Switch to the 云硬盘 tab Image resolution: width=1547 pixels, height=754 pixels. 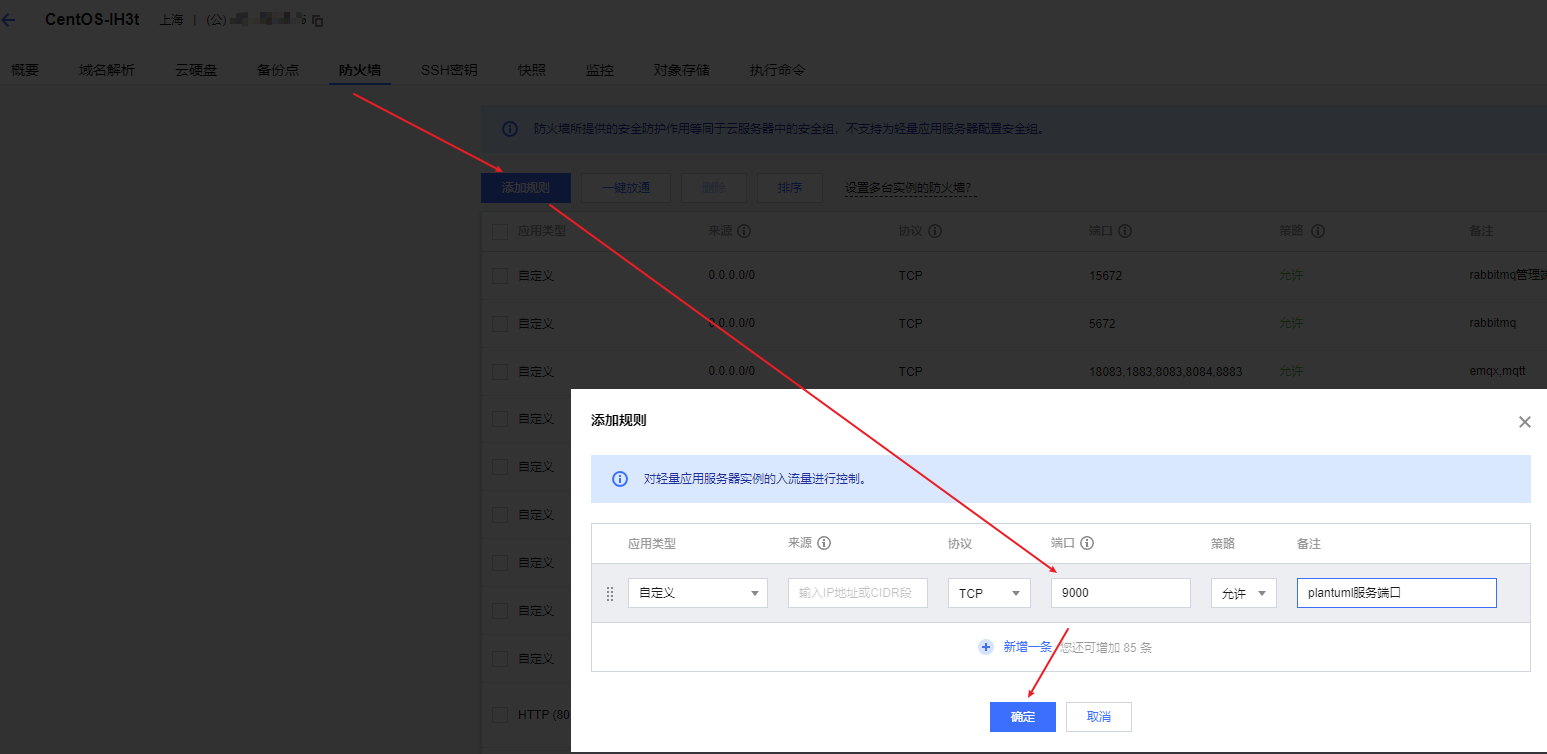(x=196, y=70)
